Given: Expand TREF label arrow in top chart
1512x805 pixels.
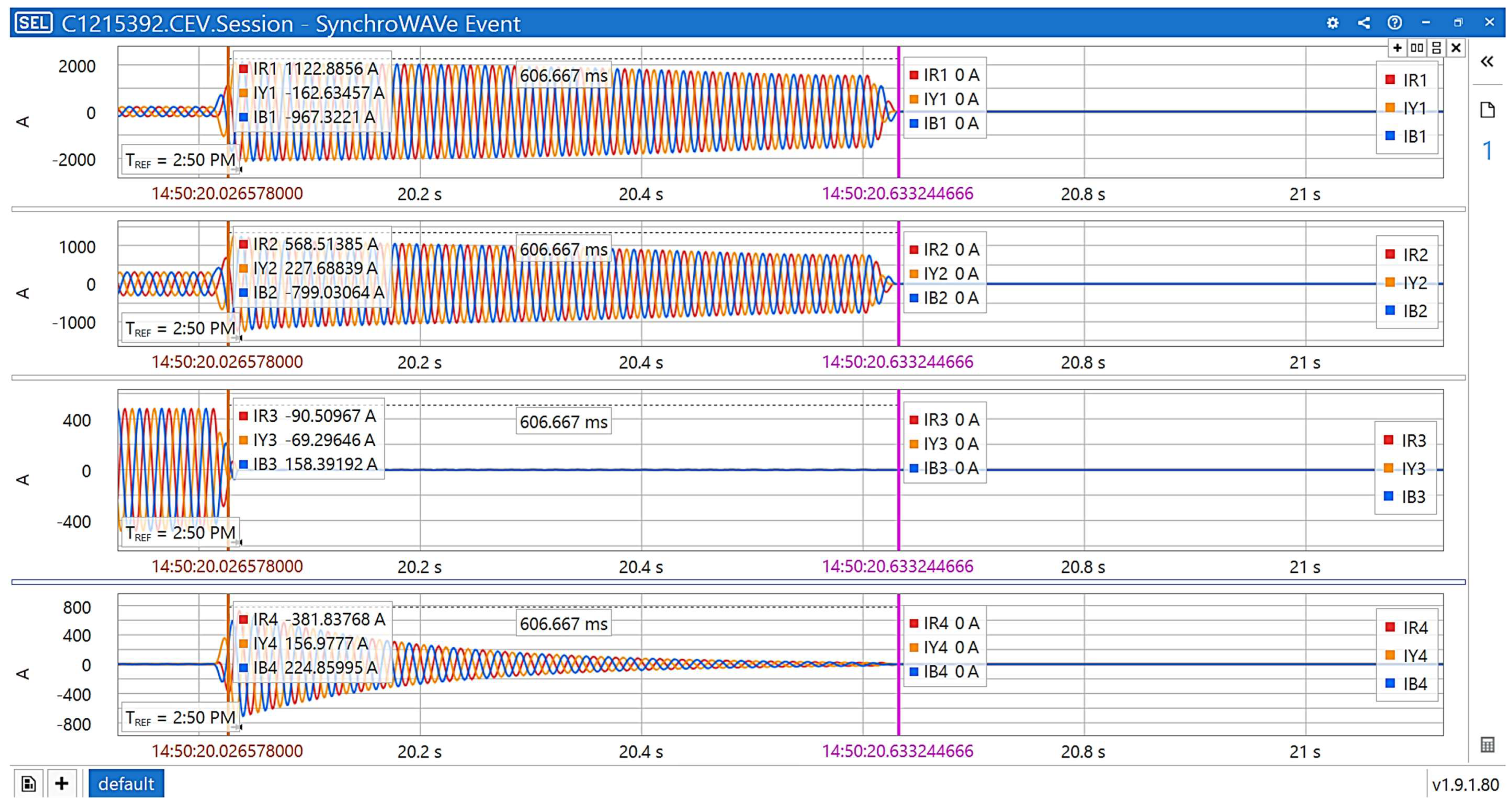Looking at the screenshot, I should [x=237, y=170].
